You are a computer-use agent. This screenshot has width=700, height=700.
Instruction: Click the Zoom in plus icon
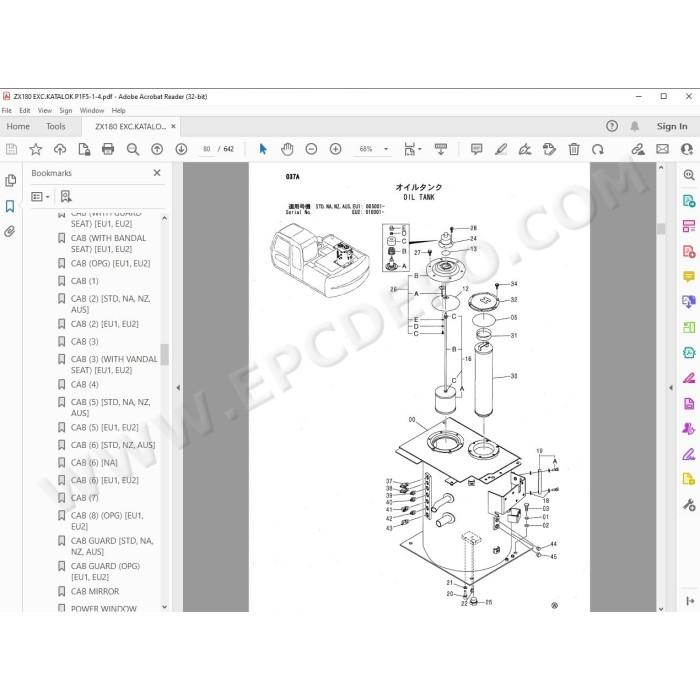[335, 149]
